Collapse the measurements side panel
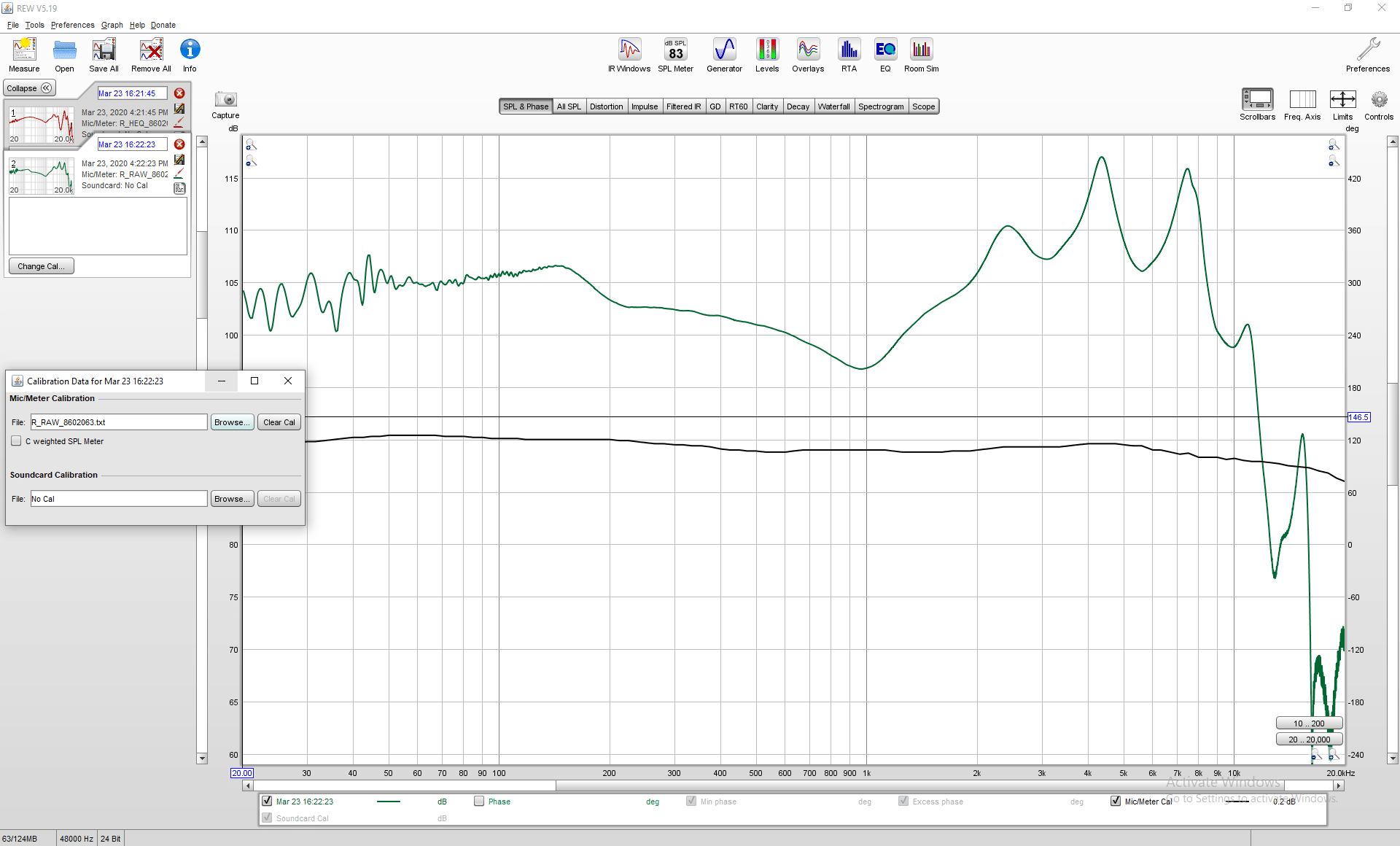The width and height of the screenshot is (1400, 846). click(x=29, y=88)
